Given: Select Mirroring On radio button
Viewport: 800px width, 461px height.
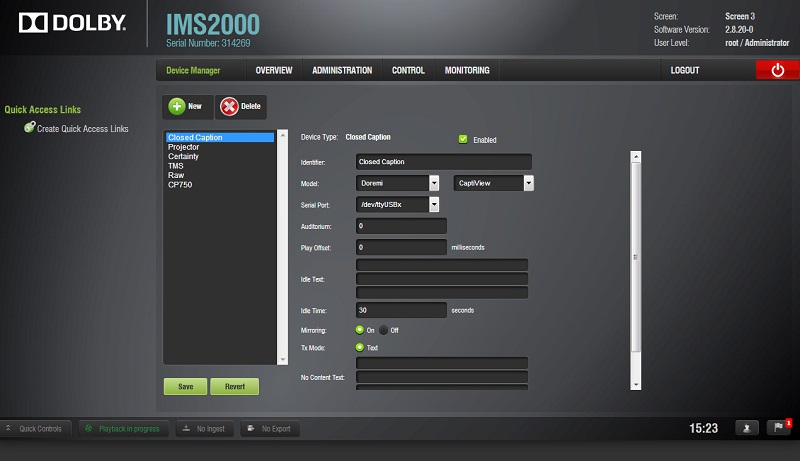Looking at the screenshot, I should (360, 330).
